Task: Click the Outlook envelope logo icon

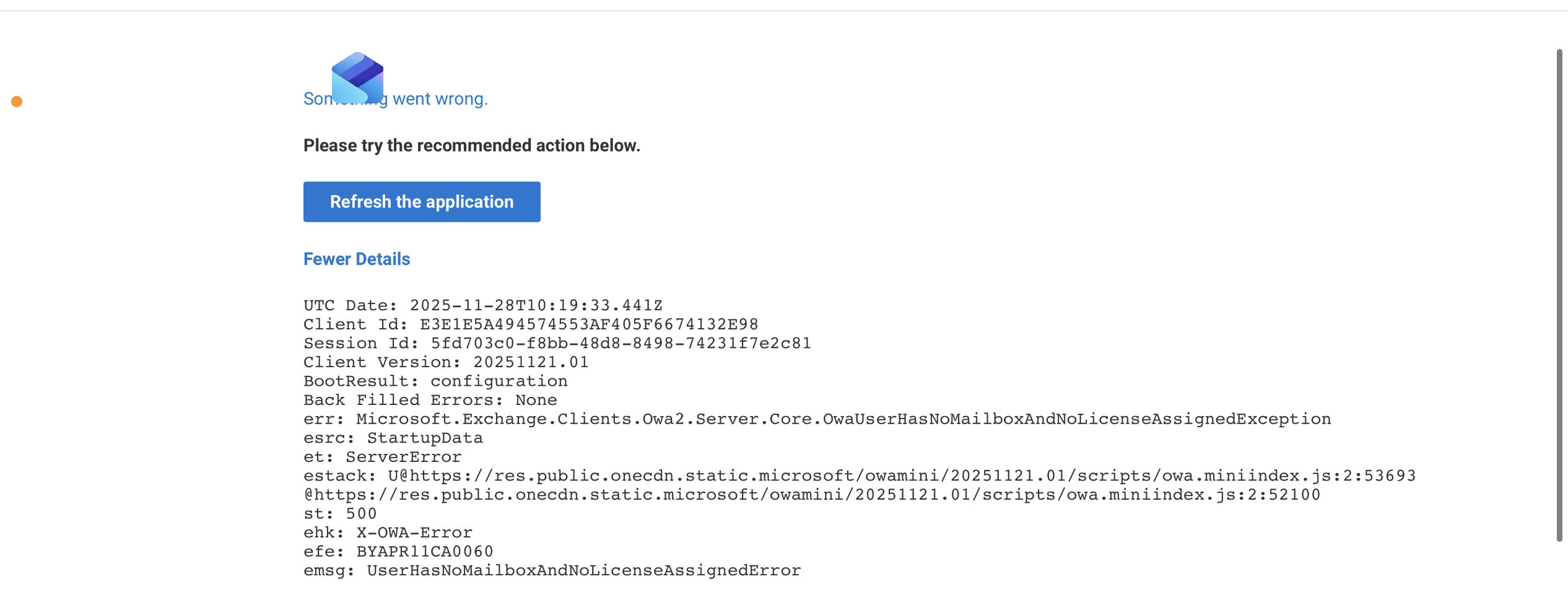Action: point(357,78)
